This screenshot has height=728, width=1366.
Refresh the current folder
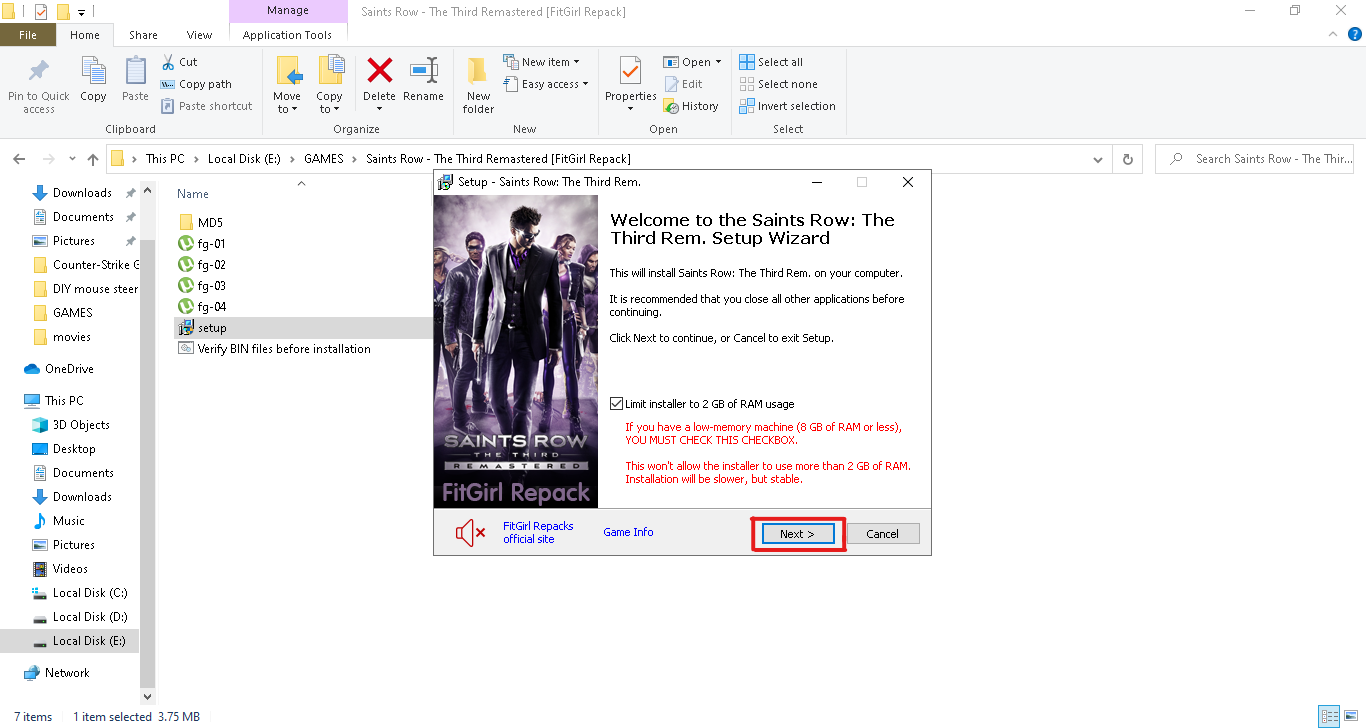(x=1128, y=159)
